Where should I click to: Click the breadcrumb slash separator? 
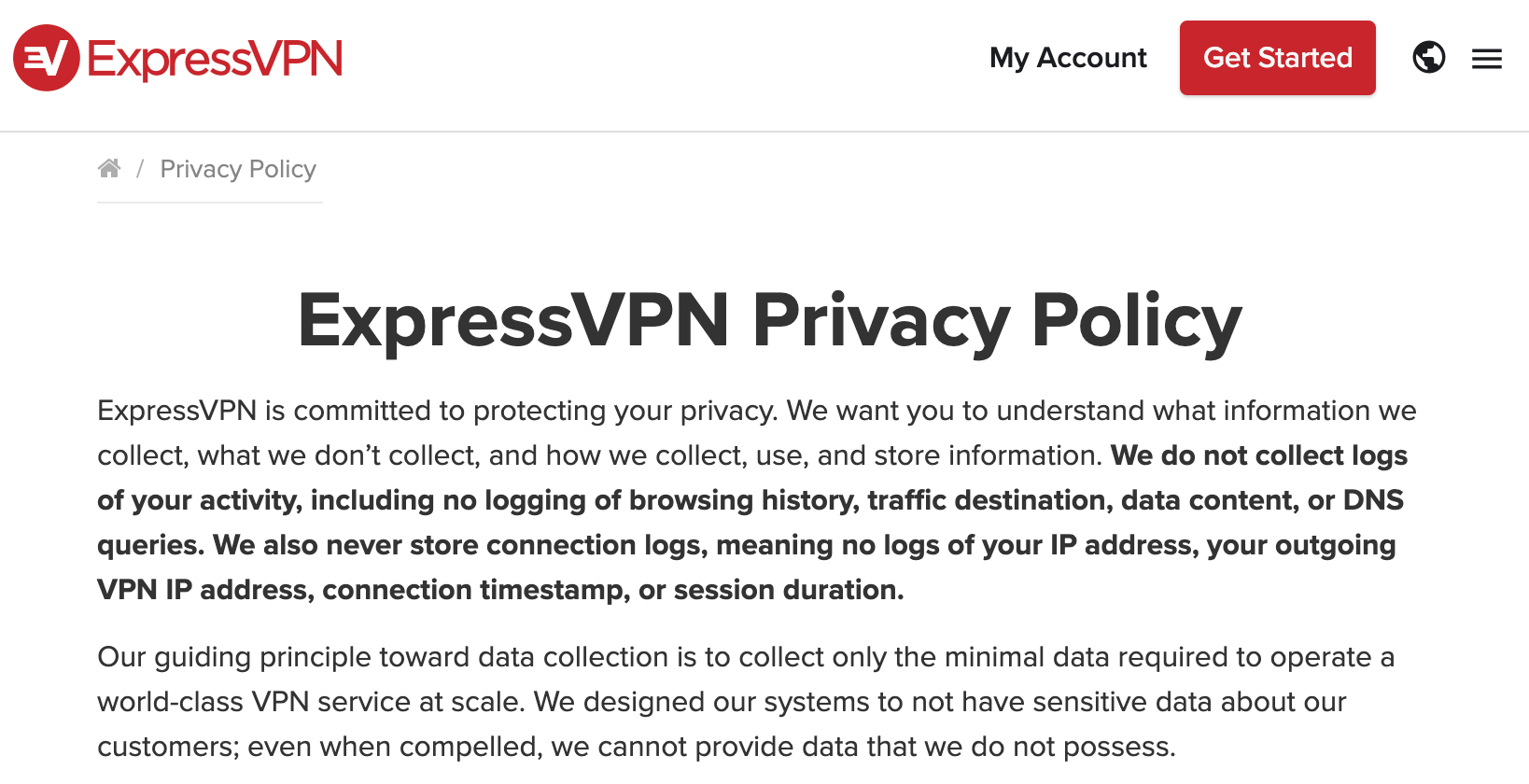point(140,169)
